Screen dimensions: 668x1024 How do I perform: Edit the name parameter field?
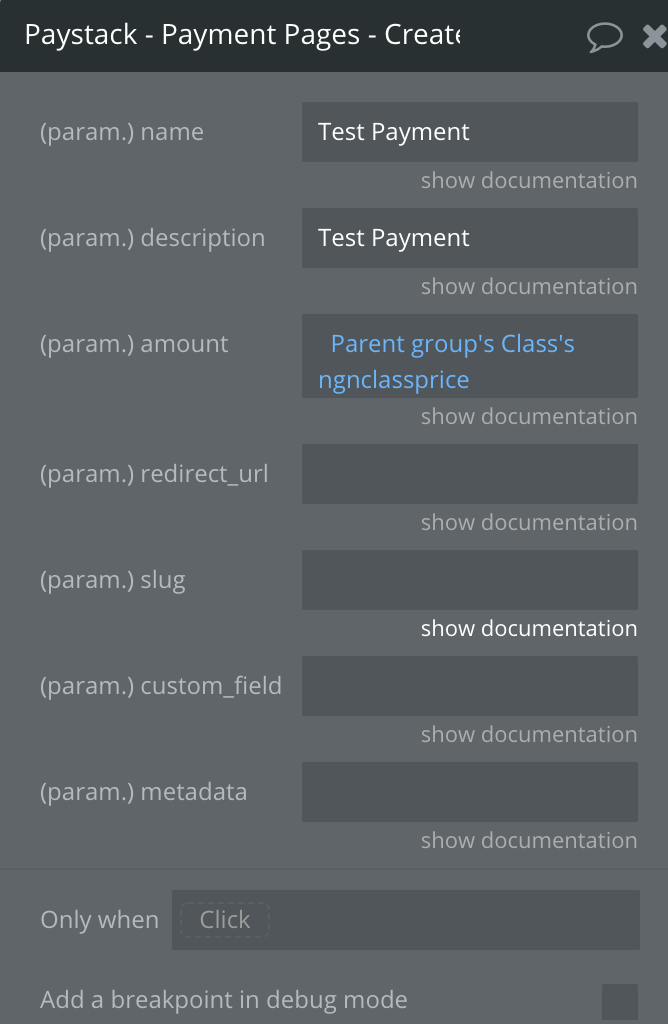point(469,132)
